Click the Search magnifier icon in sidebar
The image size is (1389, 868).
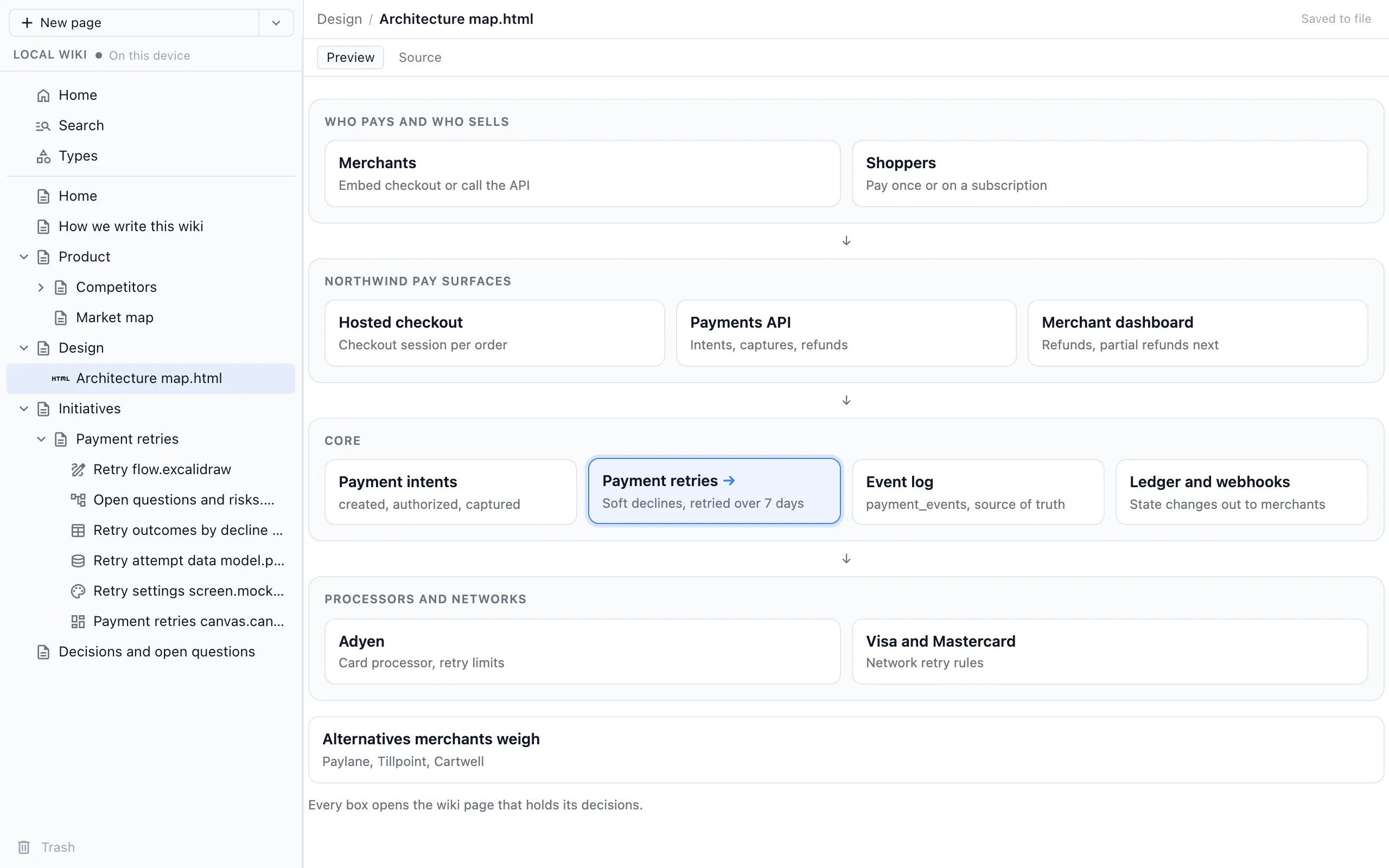click(x=43, y=126)
